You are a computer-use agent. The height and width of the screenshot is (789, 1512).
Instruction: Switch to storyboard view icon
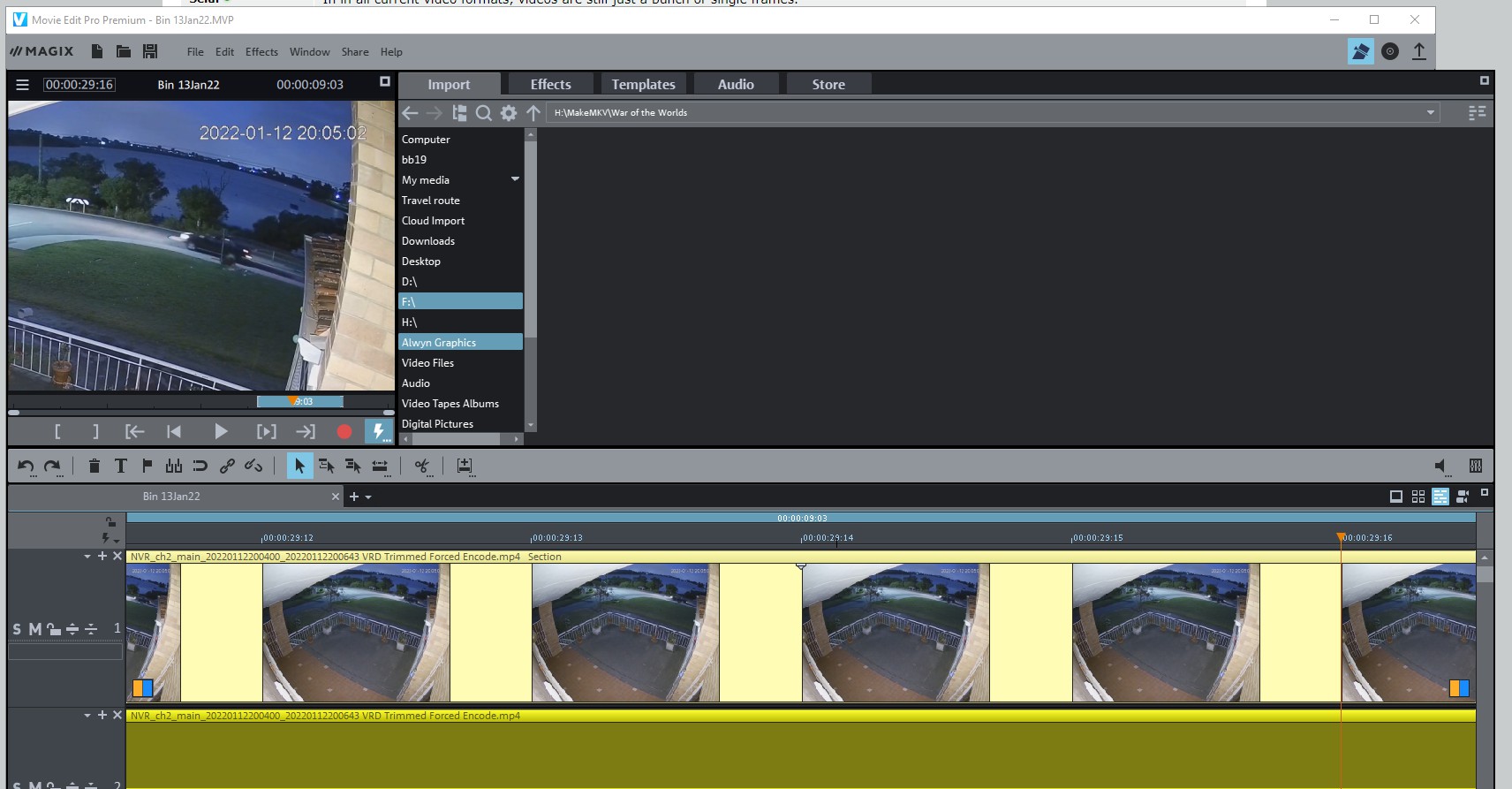(1396, 497)
